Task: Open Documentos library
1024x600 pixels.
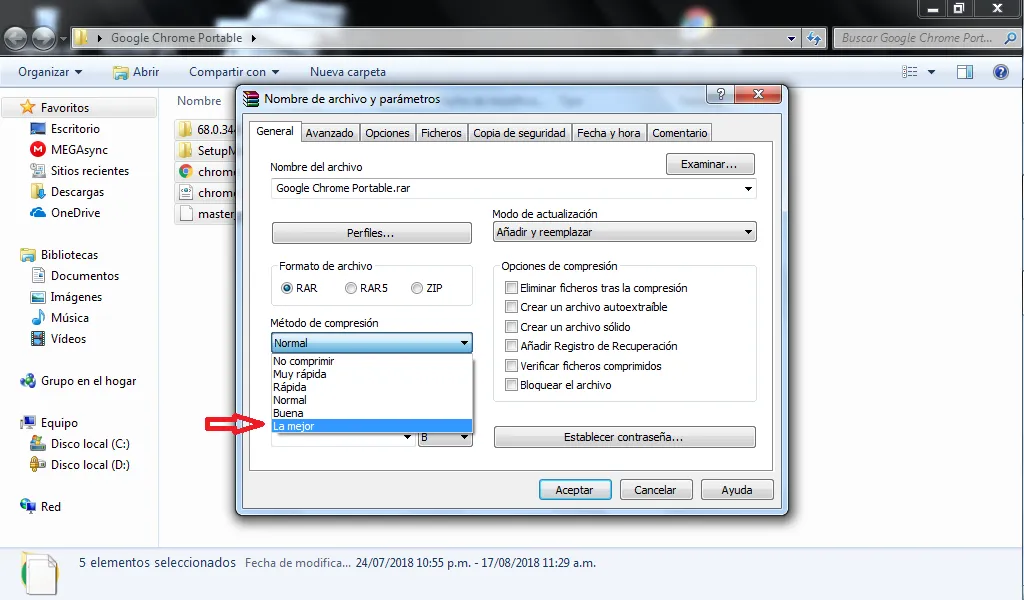Action: click(x=85, y=276)
